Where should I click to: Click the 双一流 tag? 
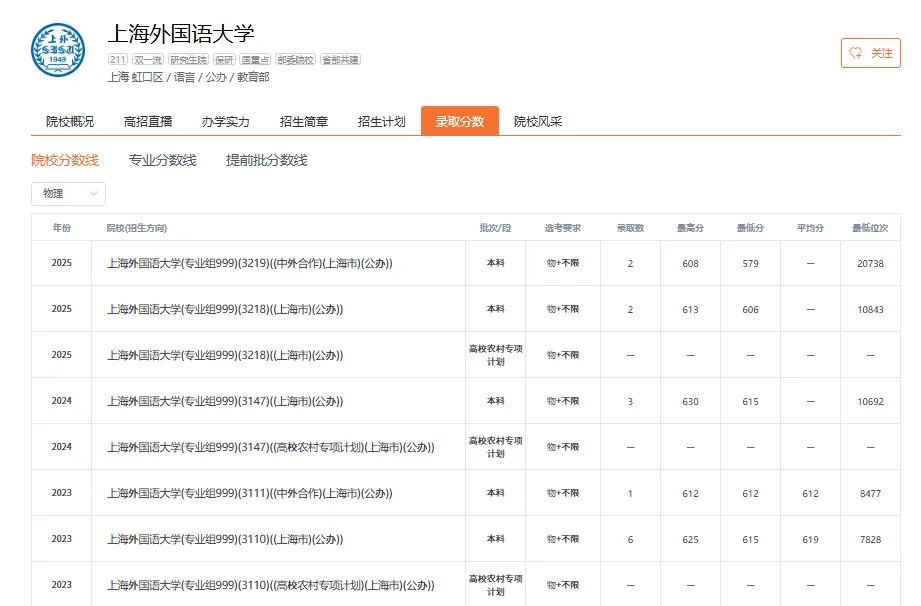pos(148,59)
